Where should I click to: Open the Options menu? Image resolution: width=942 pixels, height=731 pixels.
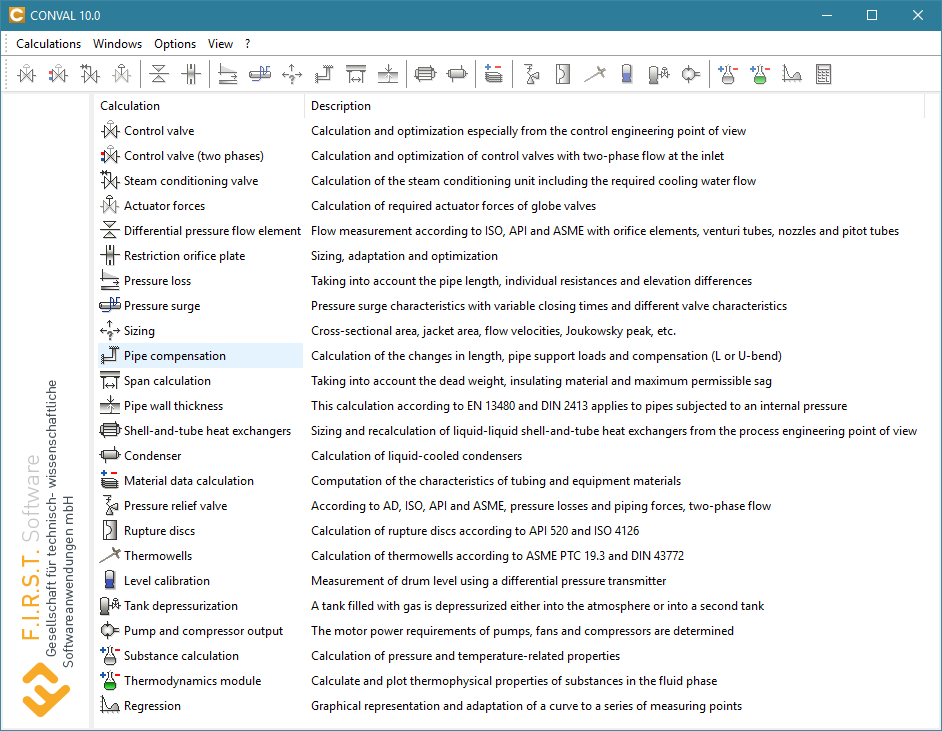pyautogui.click(x=175, y=44)
